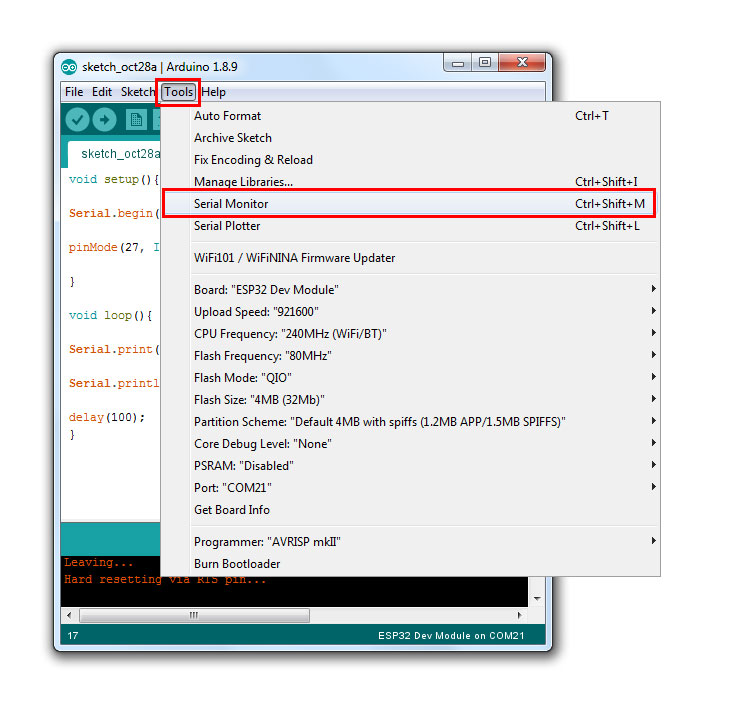Click the void loop() code line
Image resolution: width=730 pixels, height=706 pixels.
click(x=110, y=315)
